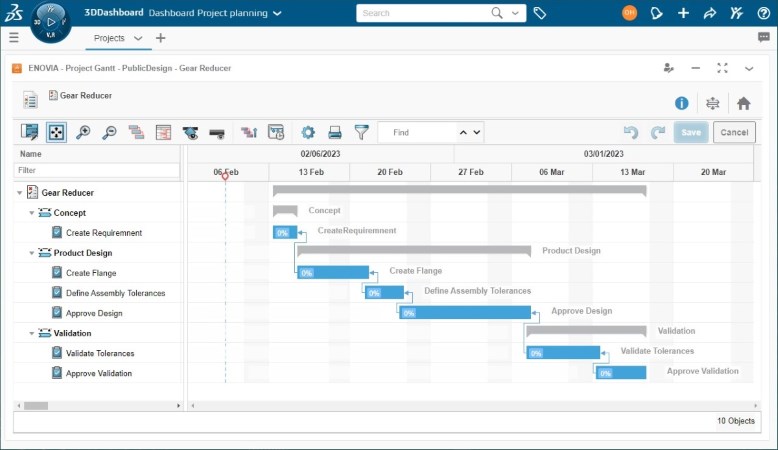Viewport: 778px width, 450px height.
Task: Click the notifications flag icon in the top bar
Action: point(656,13)
